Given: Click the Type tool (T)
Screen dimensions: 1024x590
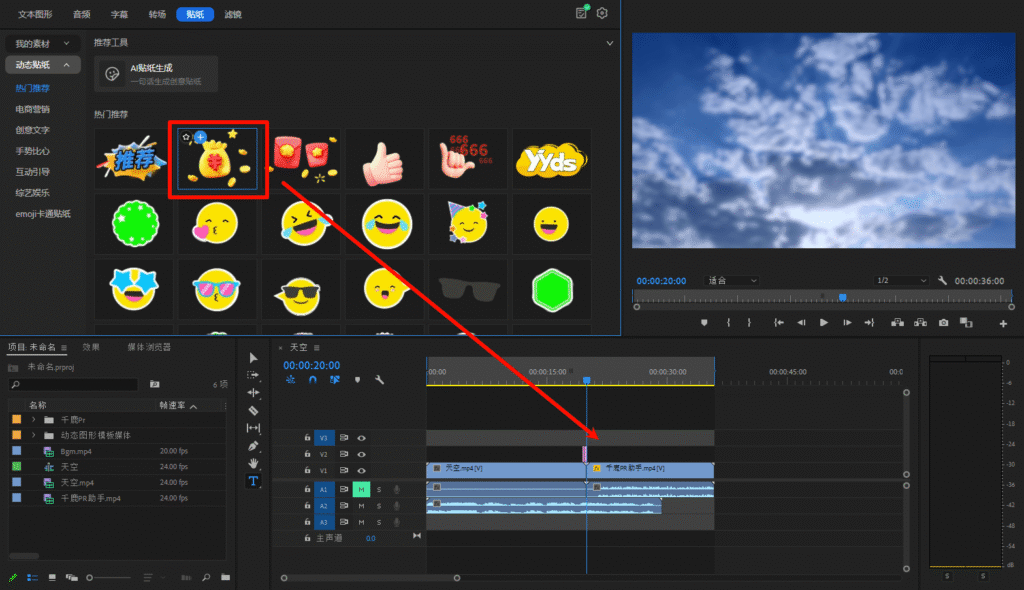Looking at the screenshot, I should click(x=253, y=481).
